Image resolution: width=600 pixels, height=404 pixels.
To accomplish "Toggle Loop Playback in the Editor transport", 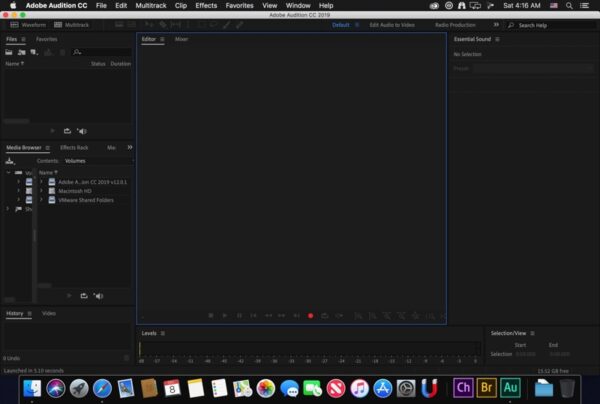I will (x=324, y=316).
